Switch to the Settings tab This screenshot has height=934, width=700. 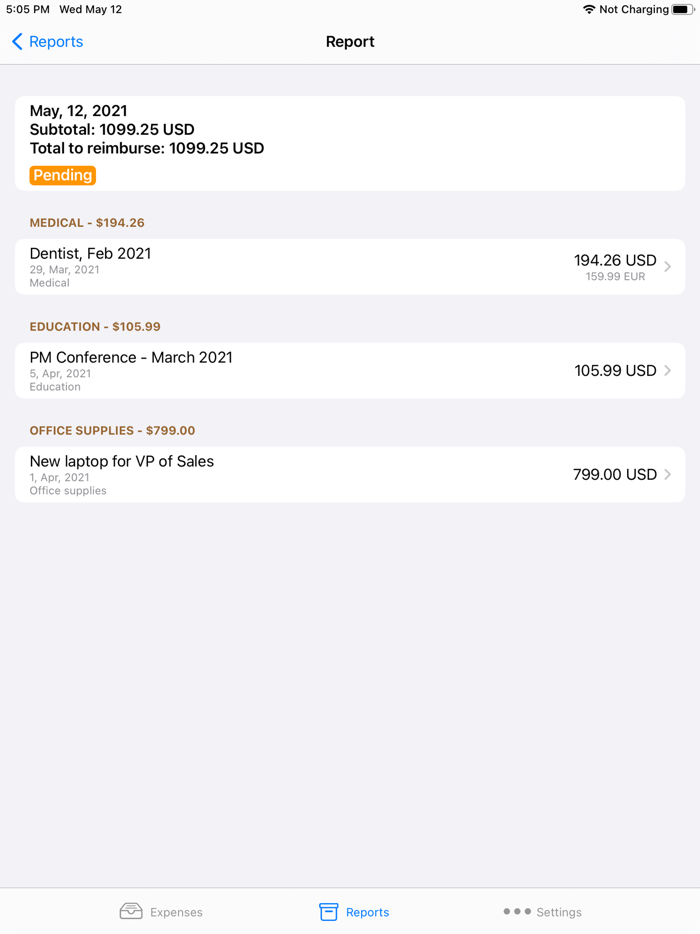coord(542,911)
